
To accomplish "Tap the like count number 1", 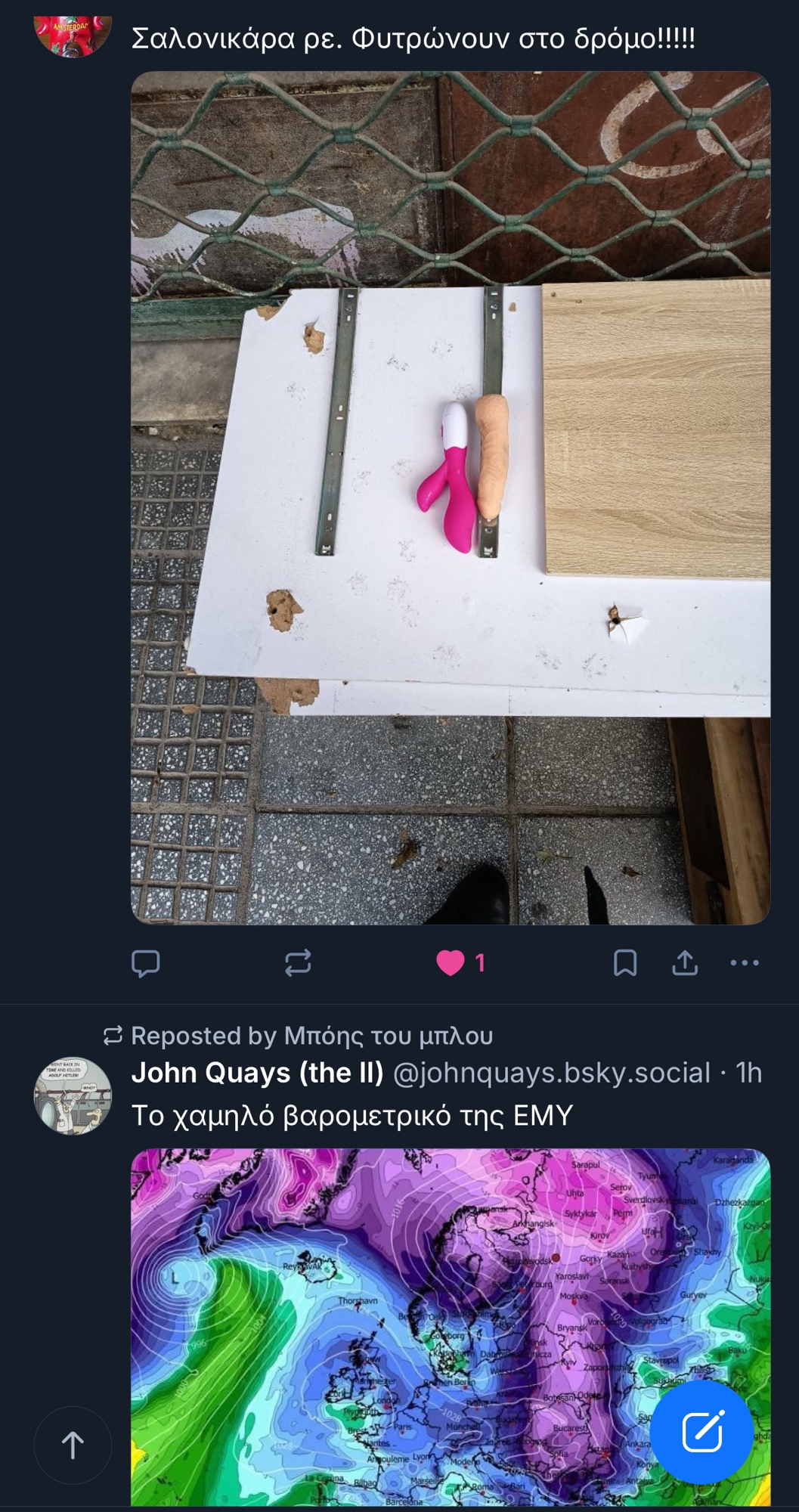I will click(x=480, y=963).
